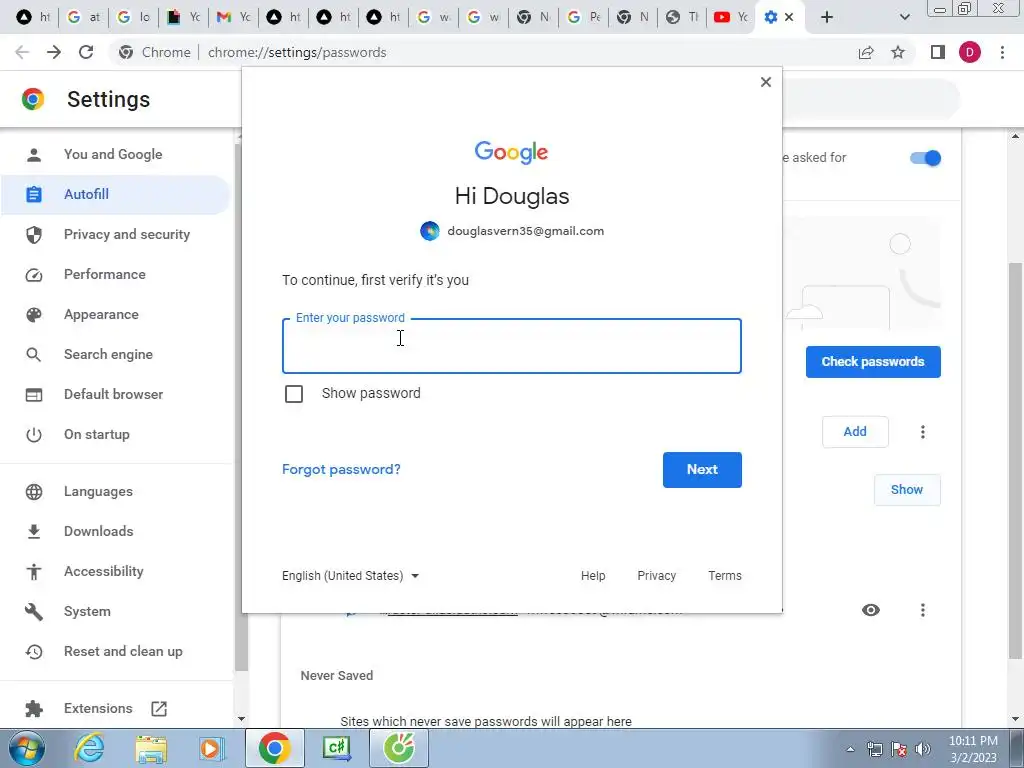Click the Privacy and security shield icon

coord(34,234)
